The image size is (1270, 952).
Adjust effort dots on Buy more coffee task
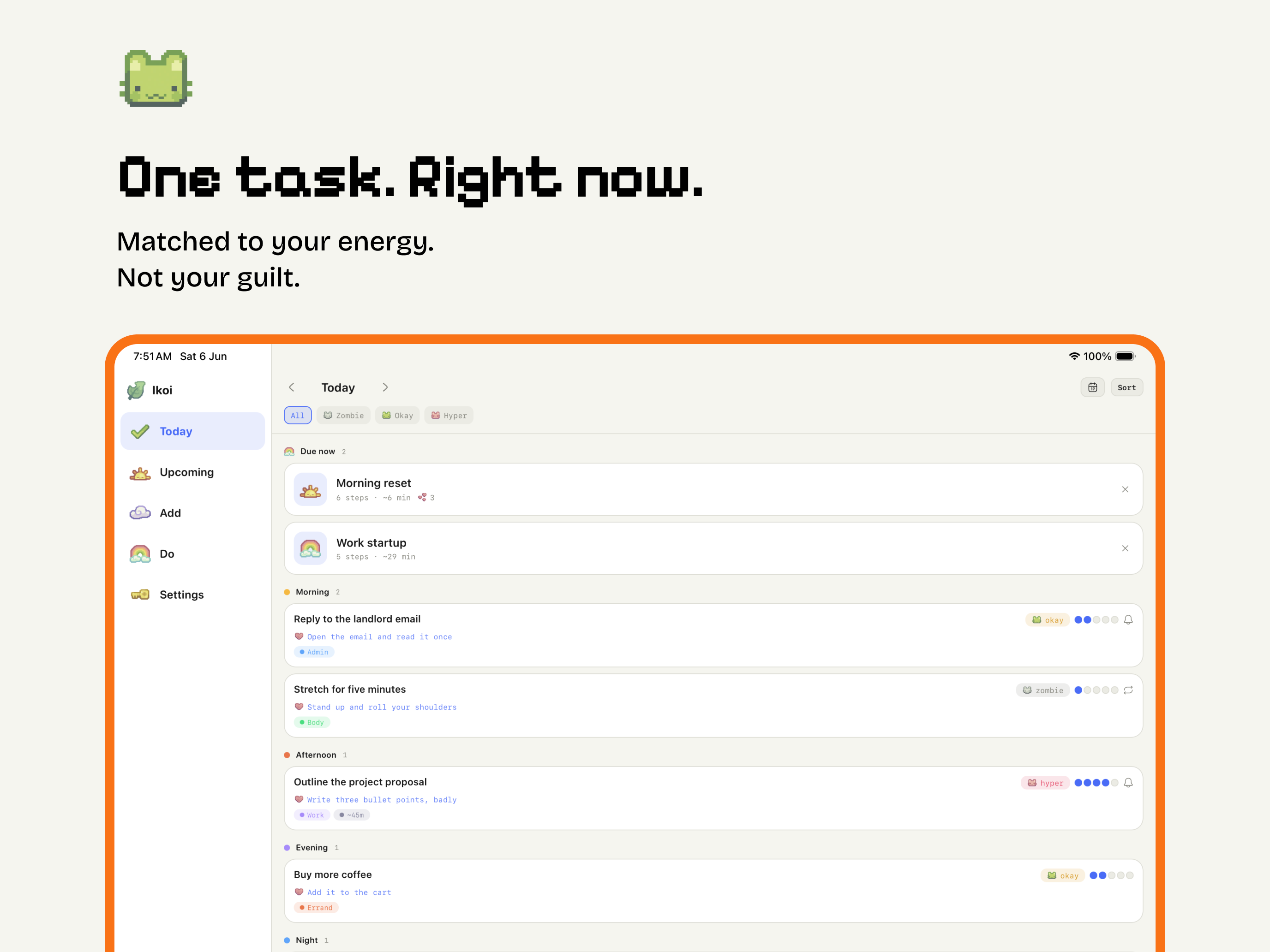tap(1112, 875)
